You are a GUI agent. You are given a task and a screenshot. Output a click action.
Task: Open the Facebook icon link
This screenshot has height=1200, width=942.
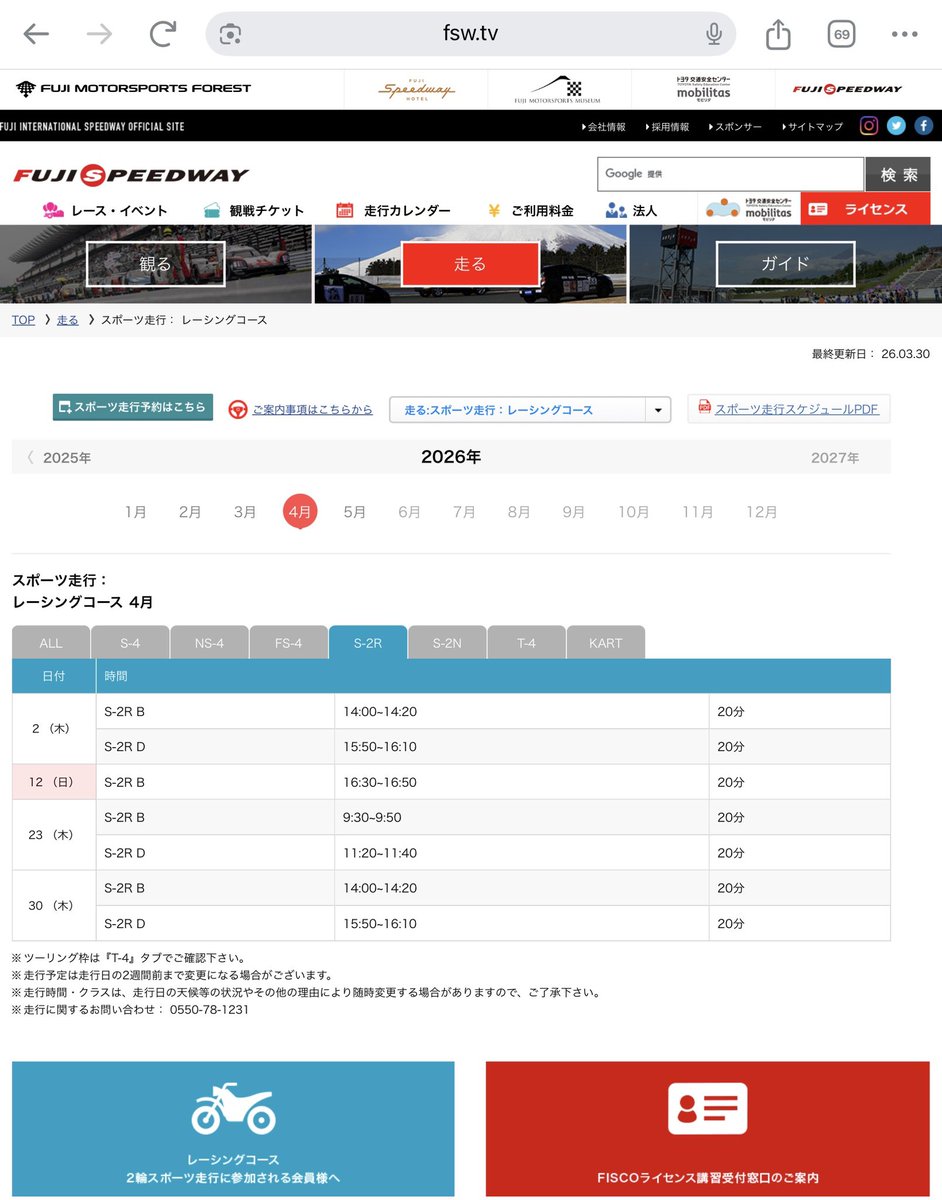(x=923, y=126)
